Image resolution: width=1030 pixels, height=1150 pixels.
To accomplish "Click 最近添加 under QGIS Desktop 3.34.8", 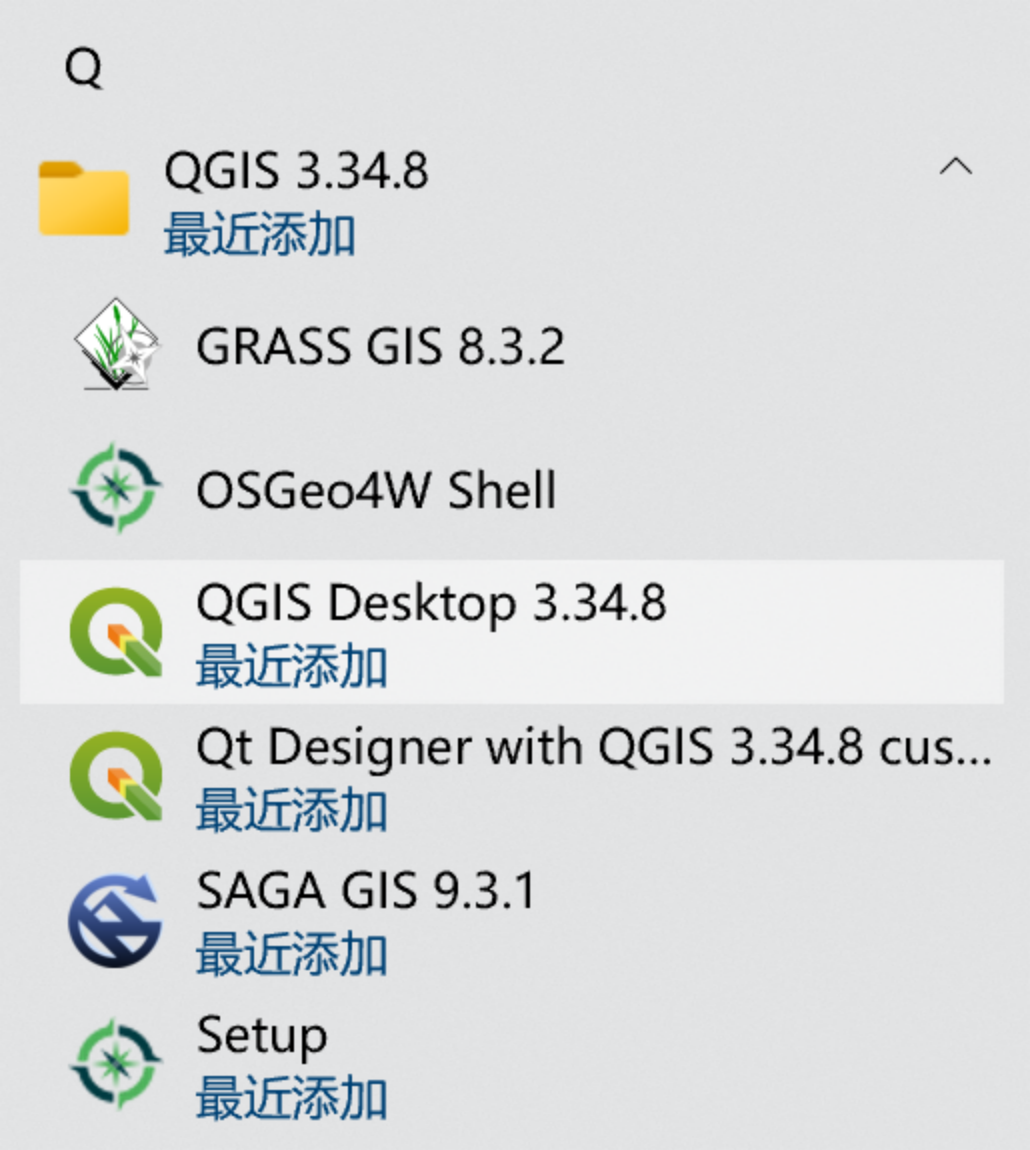I will tap(291, 666).
